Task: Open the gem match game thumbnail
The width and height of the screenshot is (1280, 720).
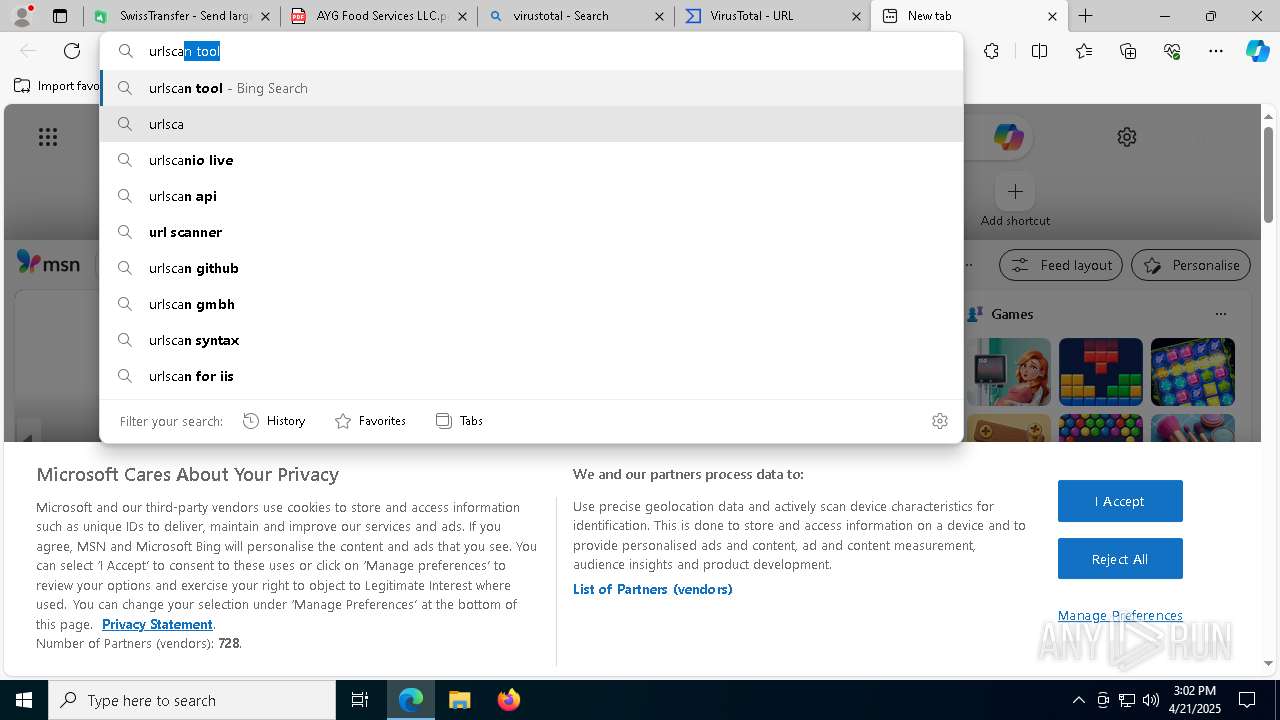Action: click(1193, 372)
